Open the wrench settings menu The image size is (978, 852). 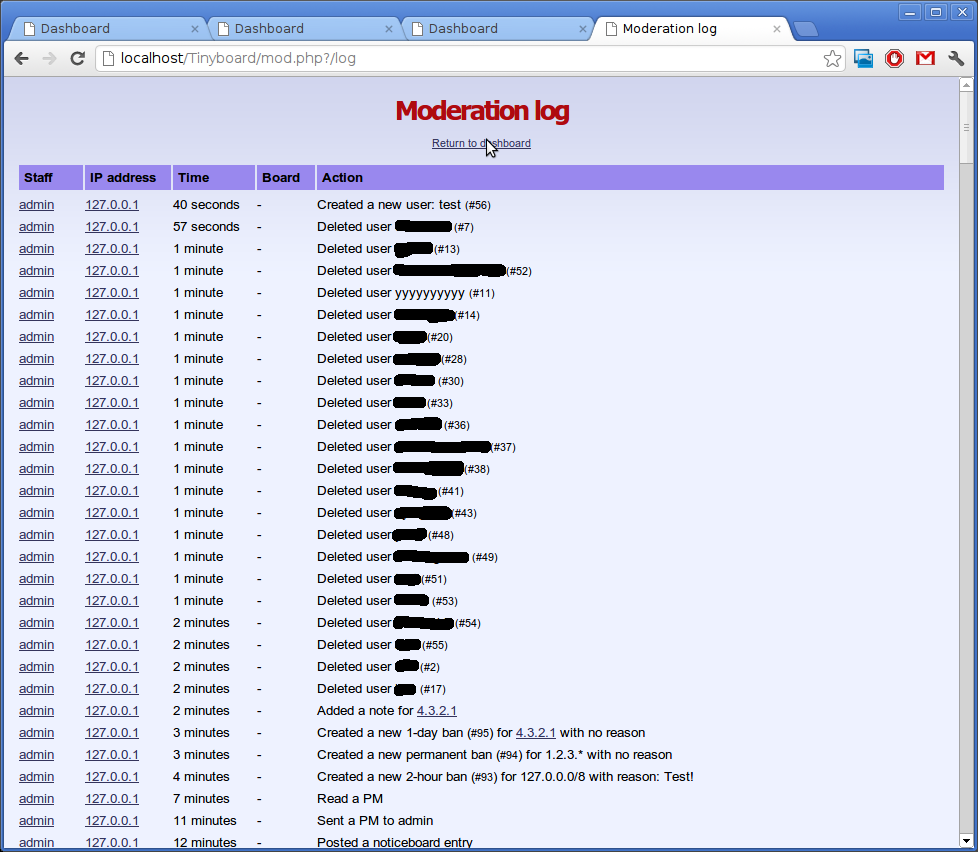956,59
